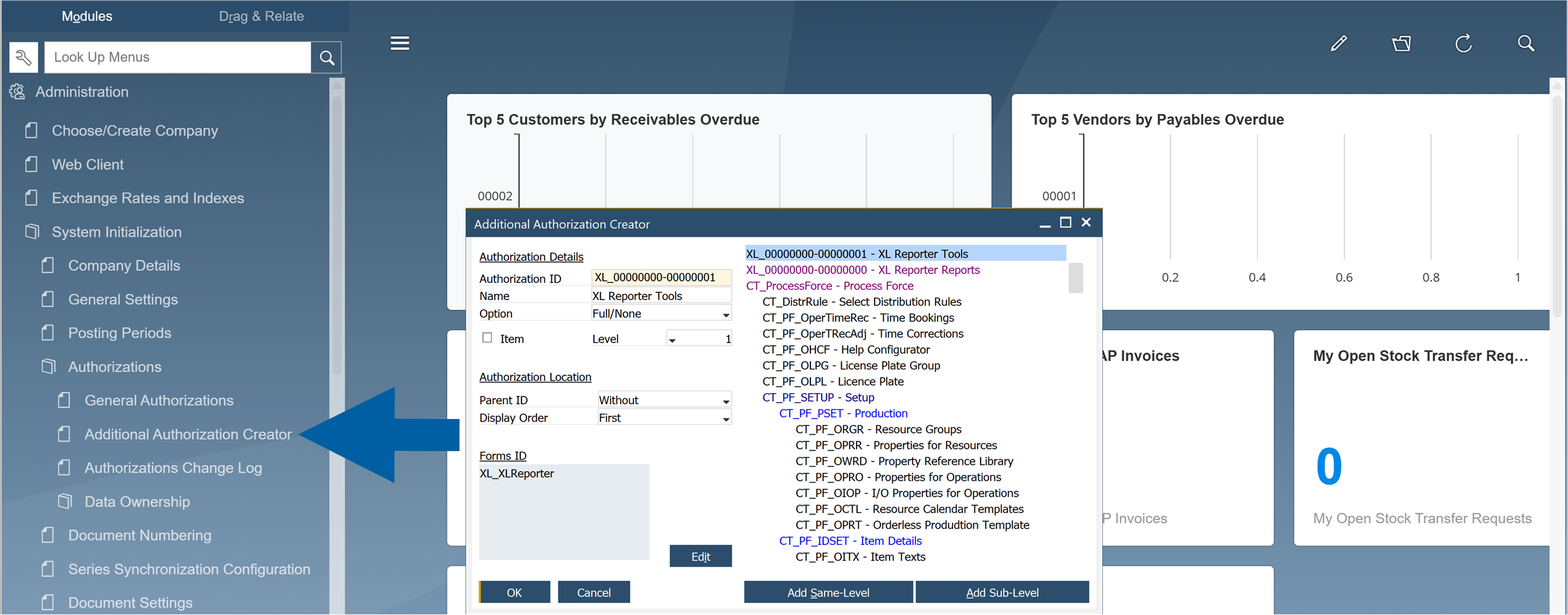
Task: Click the book icon next to Authorizations
Action: 48,366
